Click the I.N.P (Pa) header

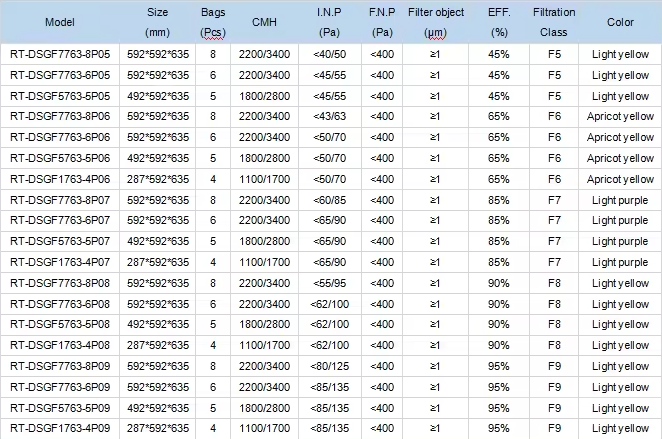click(329, 22)
